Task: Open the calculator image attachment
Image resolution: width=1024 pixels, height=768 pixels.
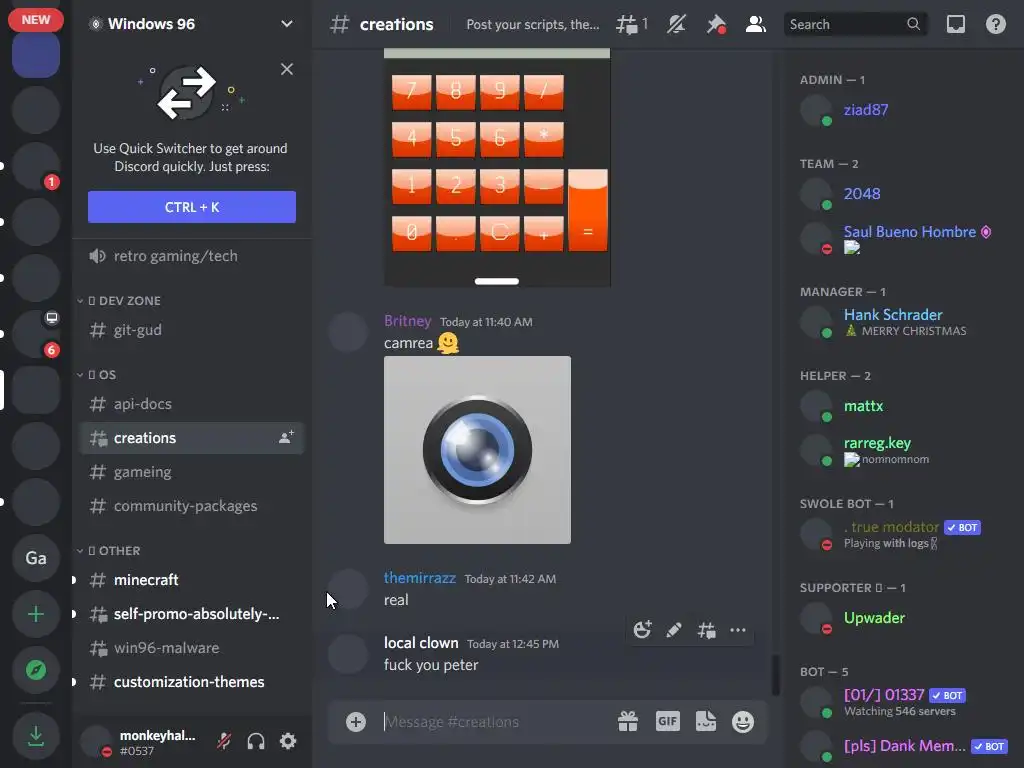Action: (x=497, y=167)
